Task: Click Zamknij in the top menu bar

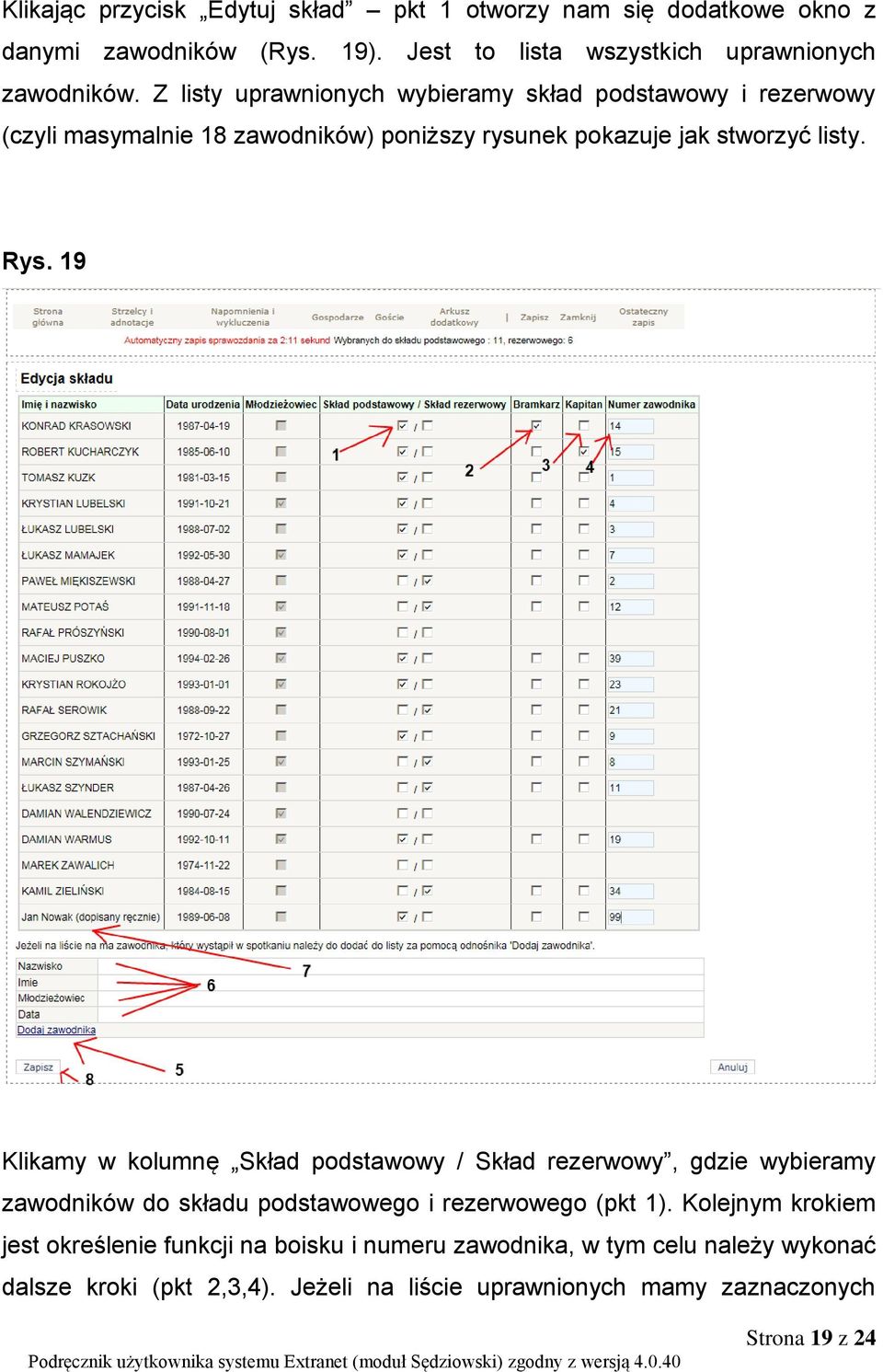Action: coord(578,317)
